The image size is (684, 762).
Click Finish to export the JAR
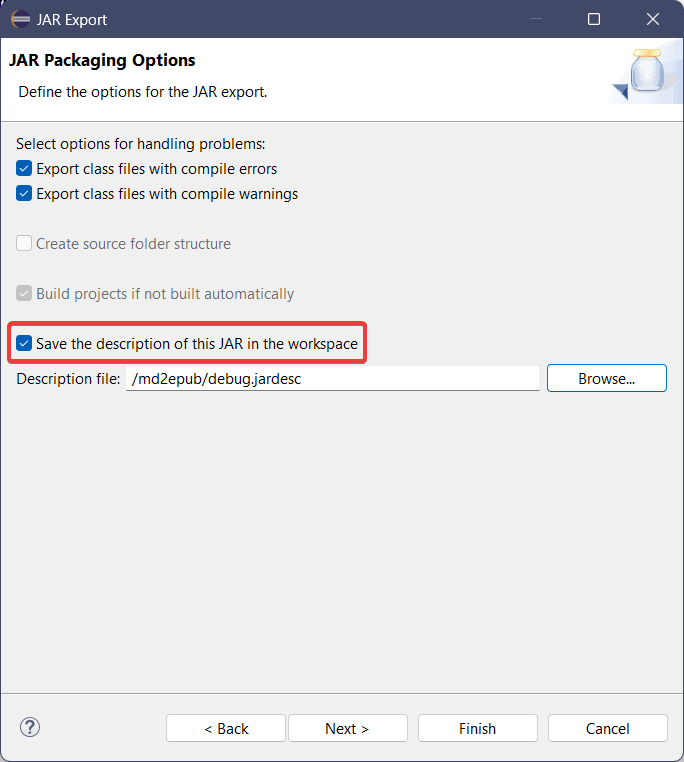click(478, 728)
